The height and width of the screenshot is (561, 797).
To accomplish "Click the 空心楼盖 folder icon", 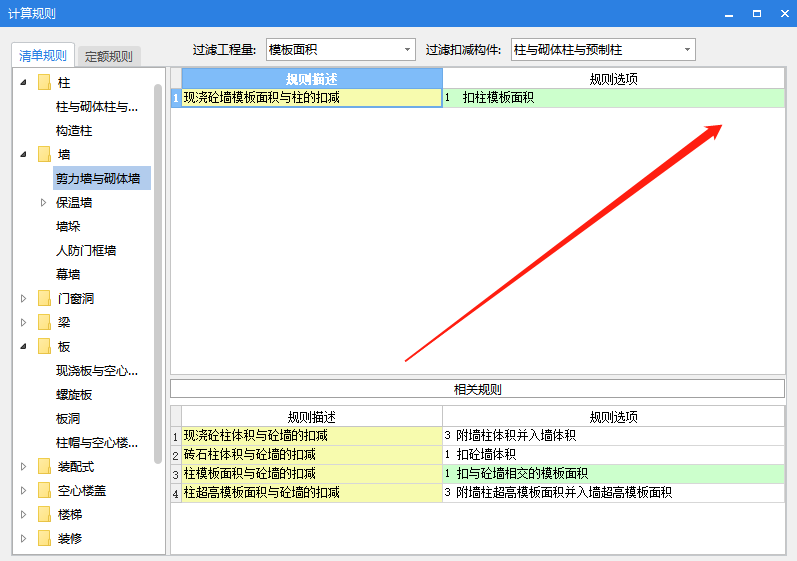I will pyautogui.click(x=45, y=490).
